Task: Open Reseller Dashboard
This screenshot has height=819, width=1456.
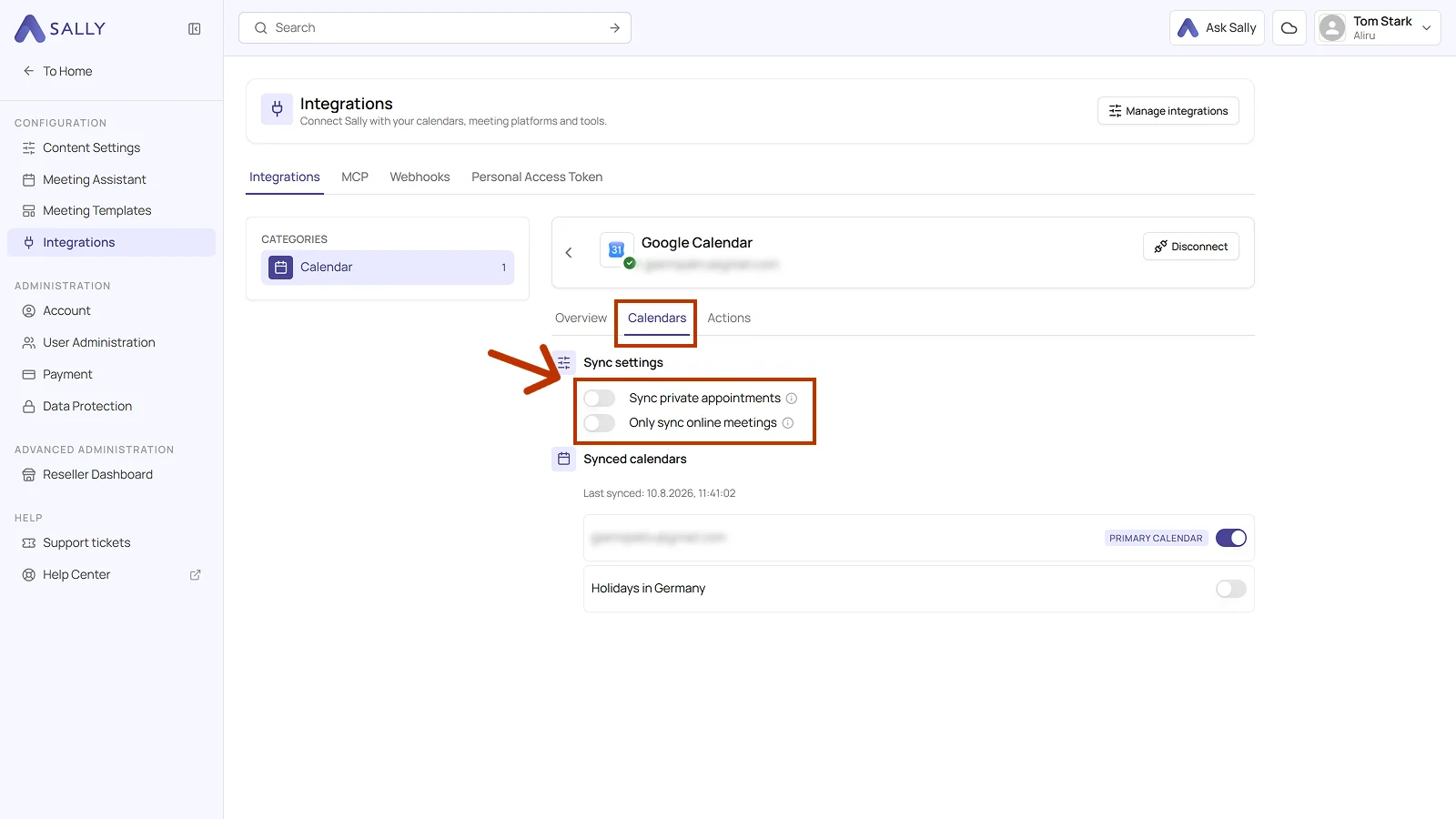Action: (111, 475)
